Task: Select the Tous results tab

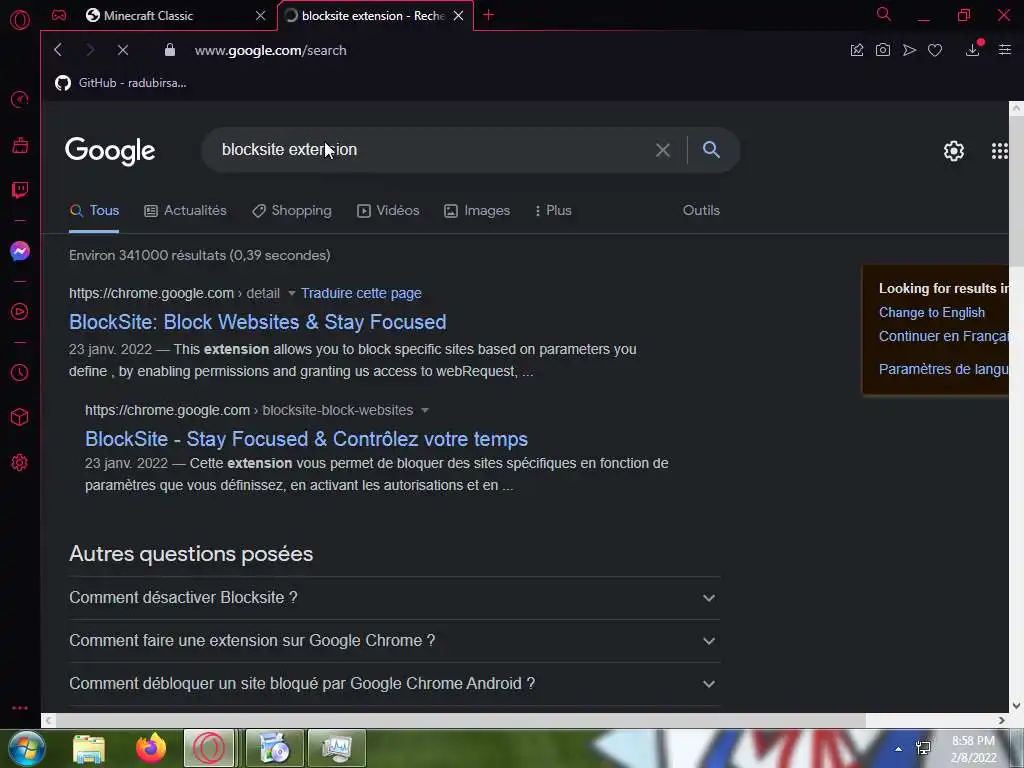Action: click(x=94, y=210)
